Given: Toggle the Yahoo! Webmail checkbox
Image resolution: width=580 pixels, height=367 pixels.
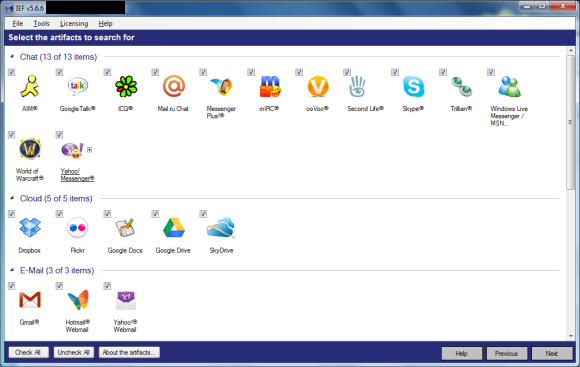Looking at the screenshot, I should pos(107,286).
